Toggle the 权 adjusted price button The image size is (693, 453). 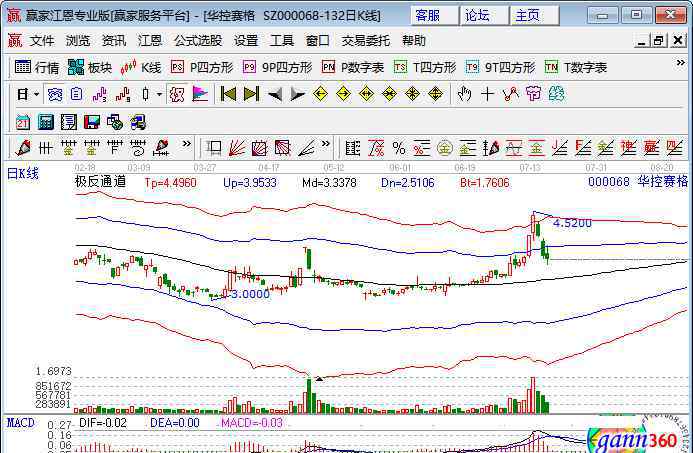pos(177,94)
